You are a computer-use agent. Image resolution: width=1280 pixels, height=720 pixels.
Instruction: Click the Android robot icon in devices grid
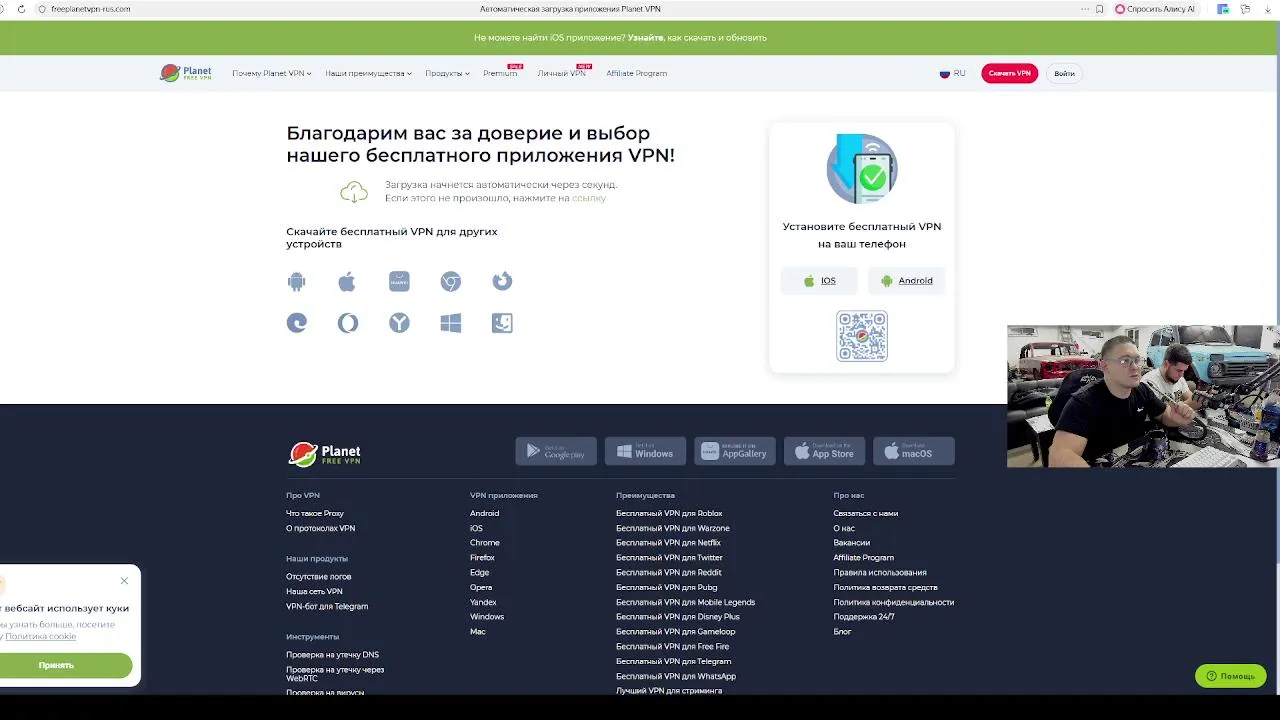pyautogui.click(x=296, y=282)
